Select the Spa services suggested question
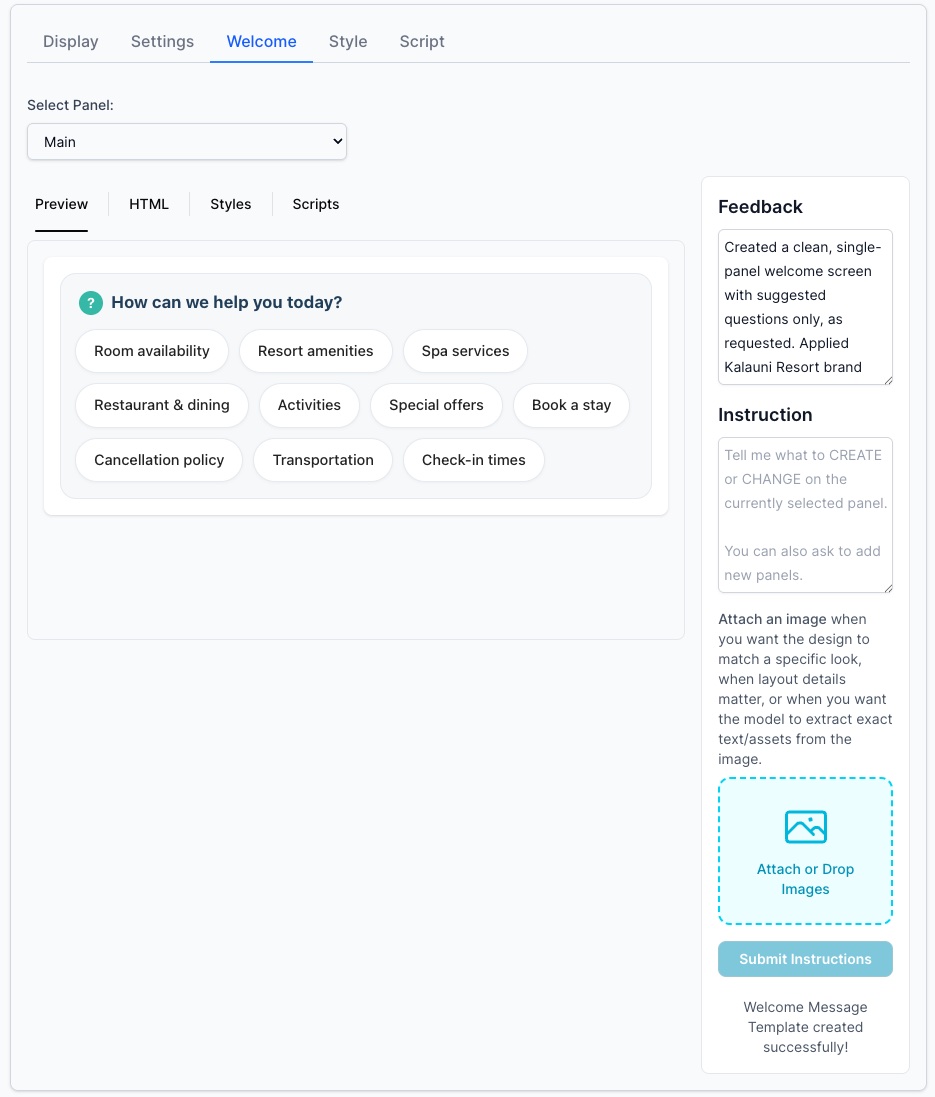 tap(464, 351)
